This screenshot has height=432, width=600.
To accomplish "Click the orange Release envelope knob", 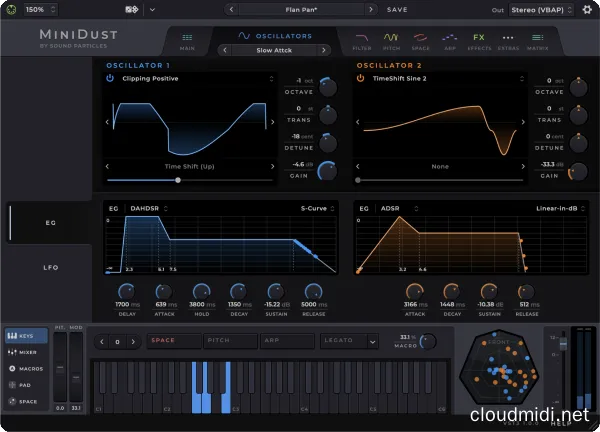I will pos(526,292).
